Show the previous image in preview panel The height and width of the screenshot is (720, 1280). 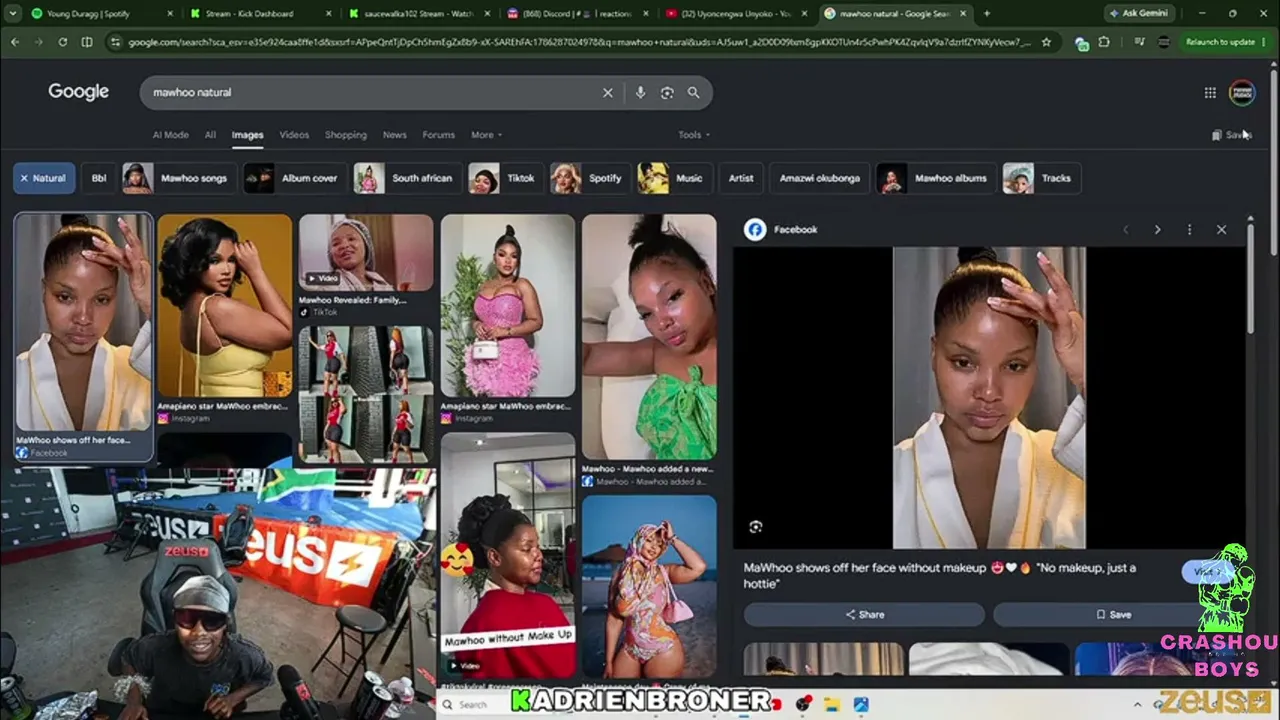point(1125,229)
